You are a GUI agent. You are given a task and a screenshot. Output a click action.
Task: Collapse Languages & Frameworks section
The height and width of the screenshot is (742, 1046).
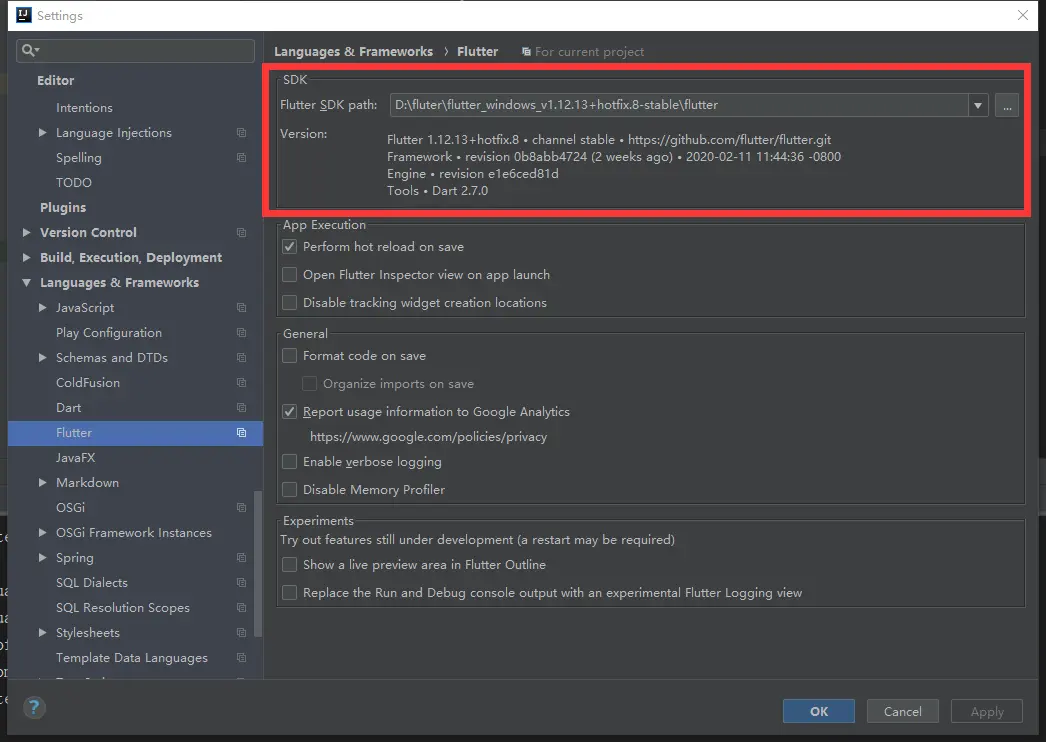[27, 282]
